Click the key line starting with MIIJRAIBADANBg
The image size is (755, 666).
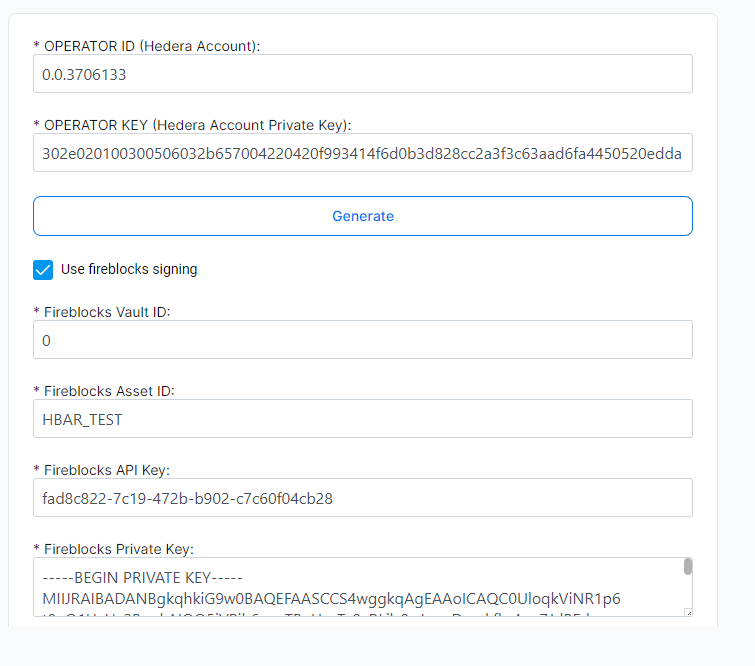[x=331, y=599]
